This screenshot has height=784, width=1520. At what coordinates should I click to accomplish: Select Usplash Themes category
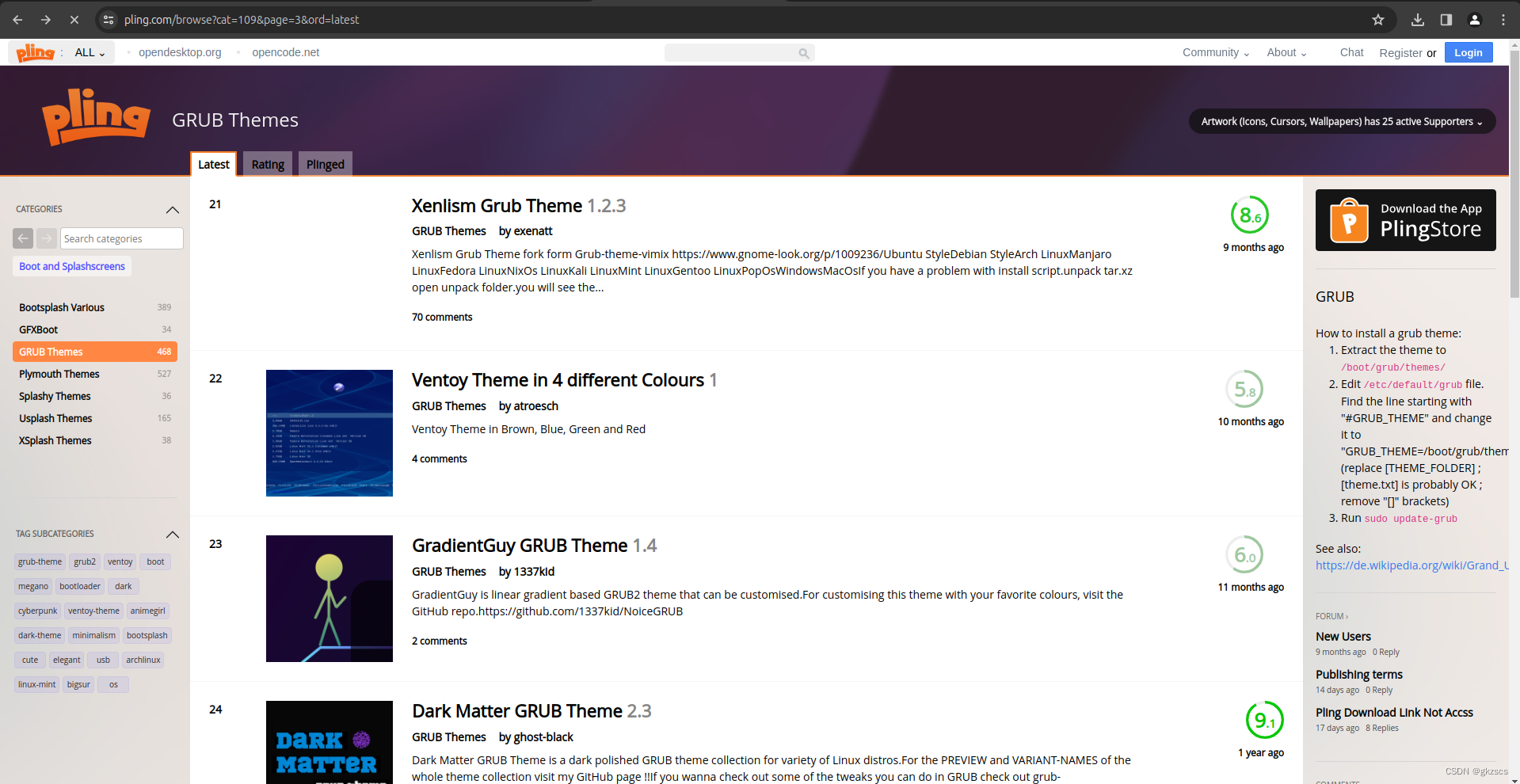click(x=95, y=418)
